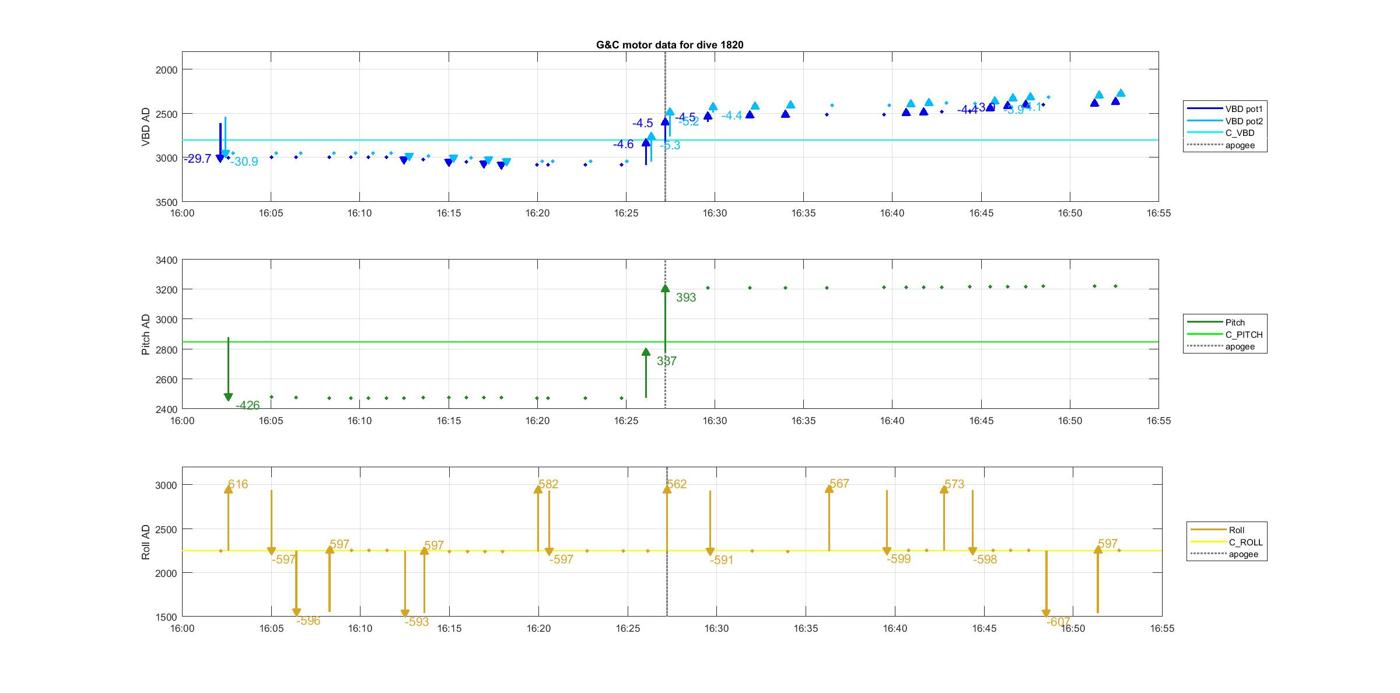
Task: Click the '567' roll data label
Action: [839, 484]
